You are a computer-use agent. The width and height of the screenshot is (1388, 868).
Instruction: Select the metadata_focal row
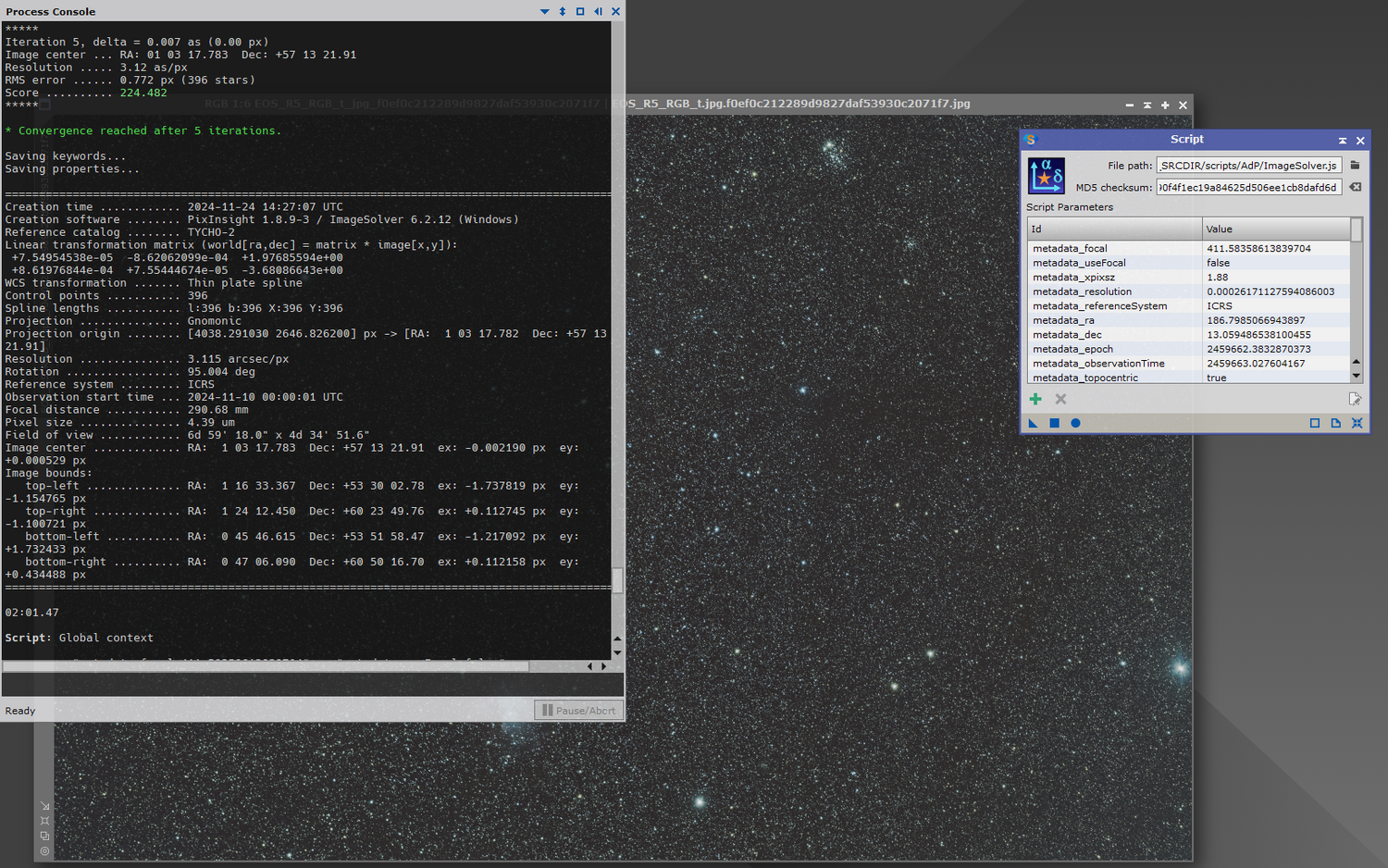(x=1189, y=248)
